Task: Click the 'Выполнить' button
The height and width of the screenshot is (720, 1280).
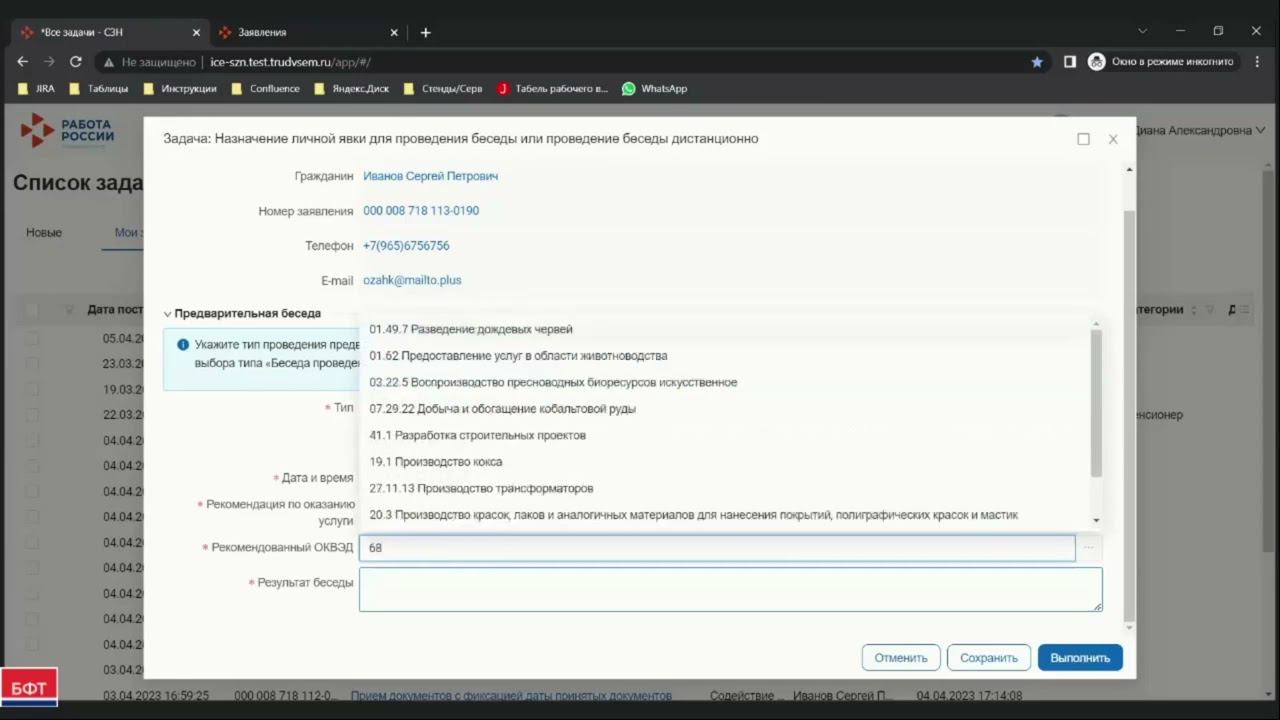Action: point(1080,658)
